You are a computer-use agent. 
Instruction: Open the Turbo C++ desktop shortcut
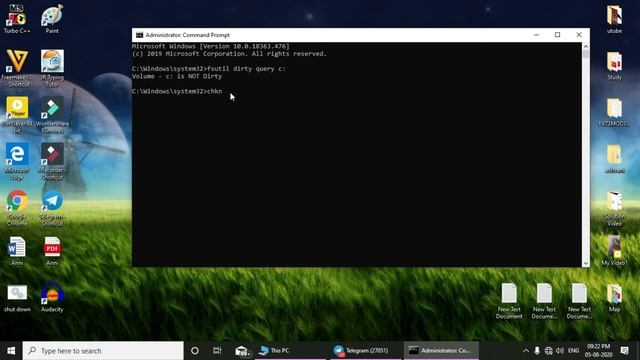(x=17, y=19)
